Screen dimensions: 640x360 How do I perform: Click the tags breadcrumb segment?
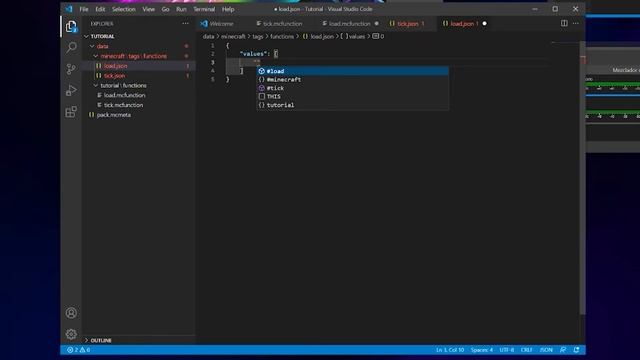[258, 36]
